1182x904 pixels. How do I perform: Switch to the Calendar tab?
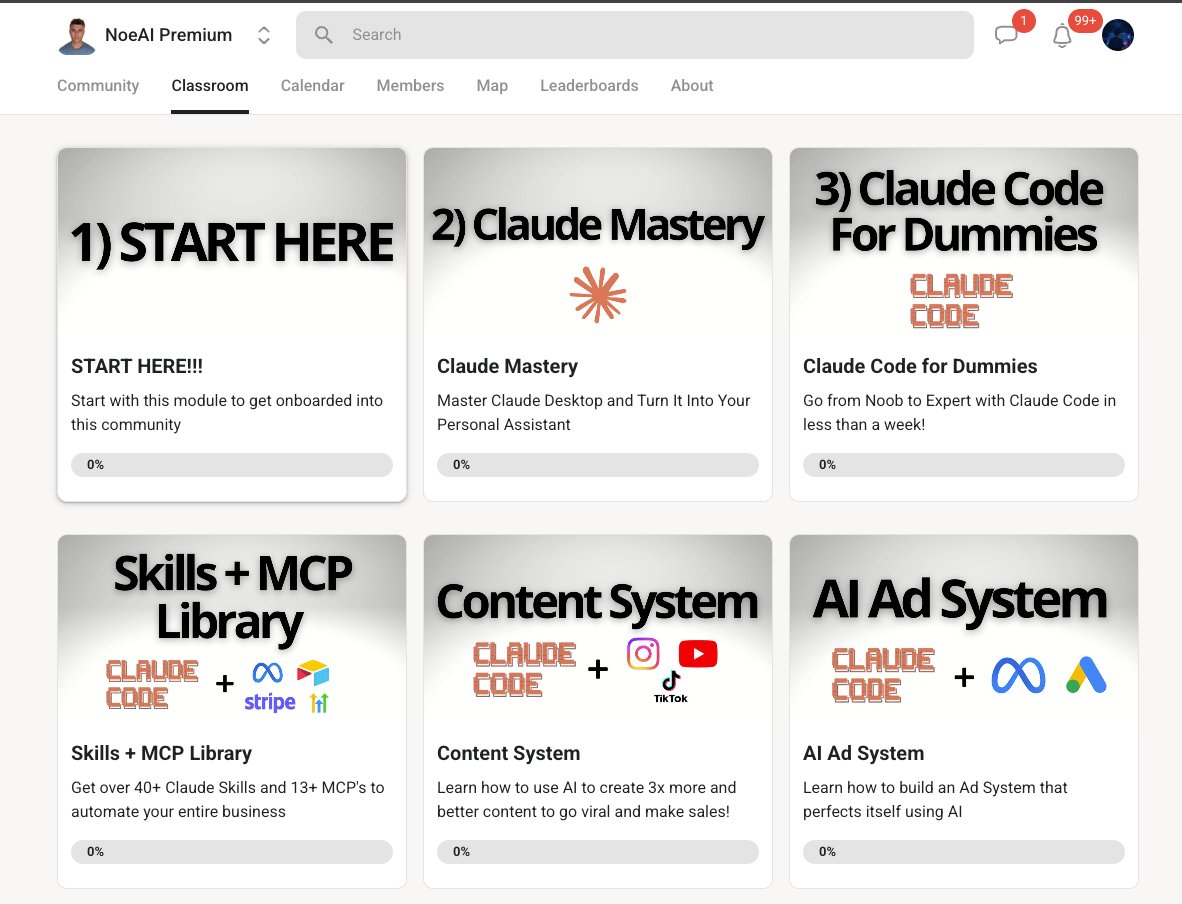(x=312, y=86)
